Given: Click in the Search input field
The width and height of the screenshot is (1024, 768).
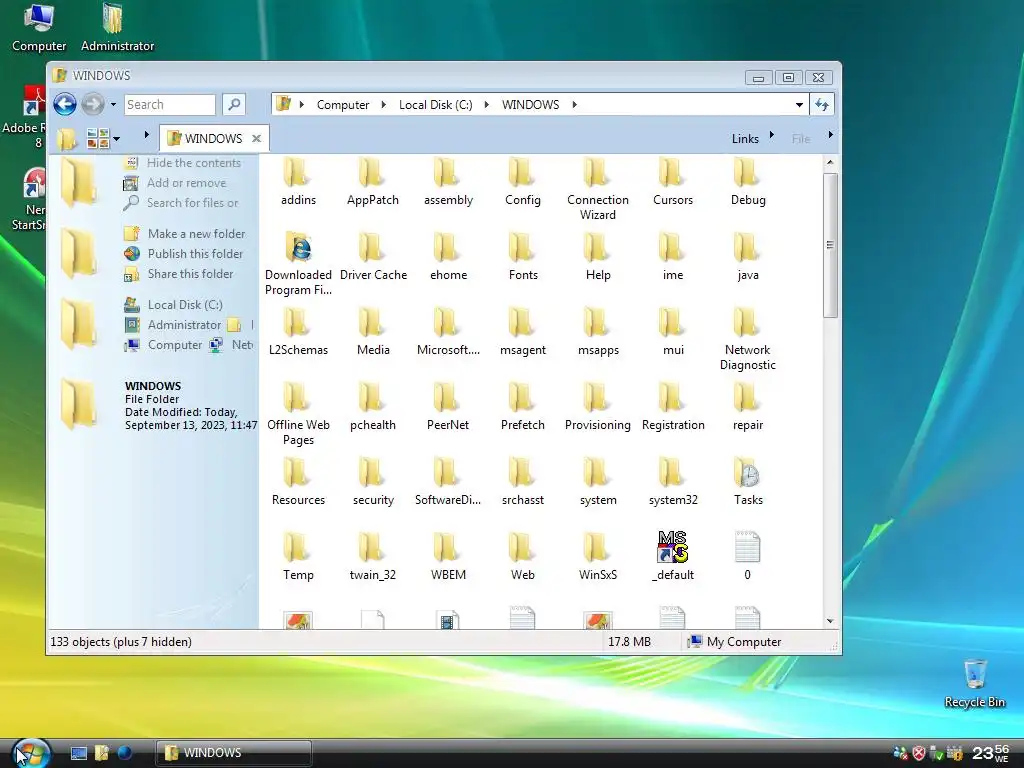Looking at the screenshot, I should pyautogui.click(x=169, y=104).
